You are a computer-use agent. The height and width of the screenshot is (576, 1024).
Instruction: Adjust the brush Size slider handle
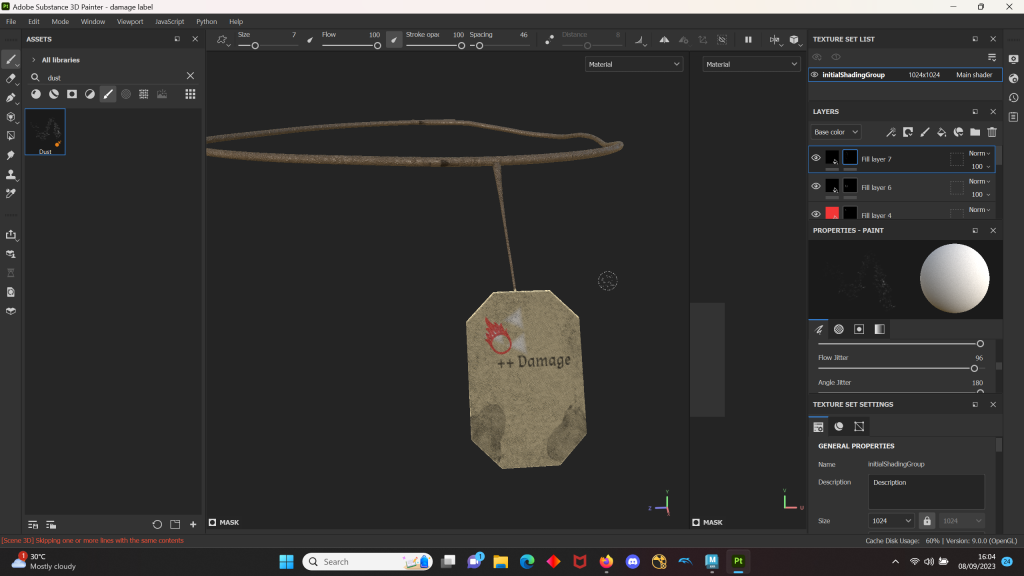255,46
